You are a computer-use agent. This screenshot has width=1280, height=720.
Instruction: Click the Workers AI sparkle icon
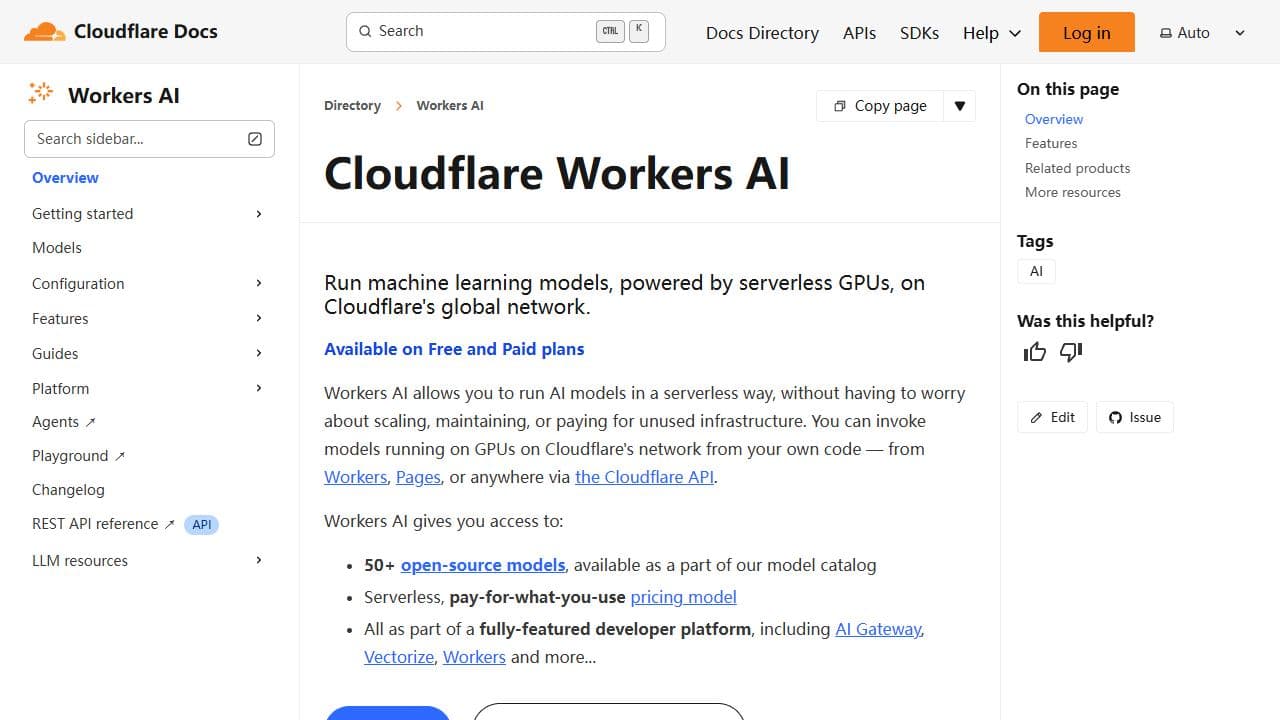tap(40, 93)
